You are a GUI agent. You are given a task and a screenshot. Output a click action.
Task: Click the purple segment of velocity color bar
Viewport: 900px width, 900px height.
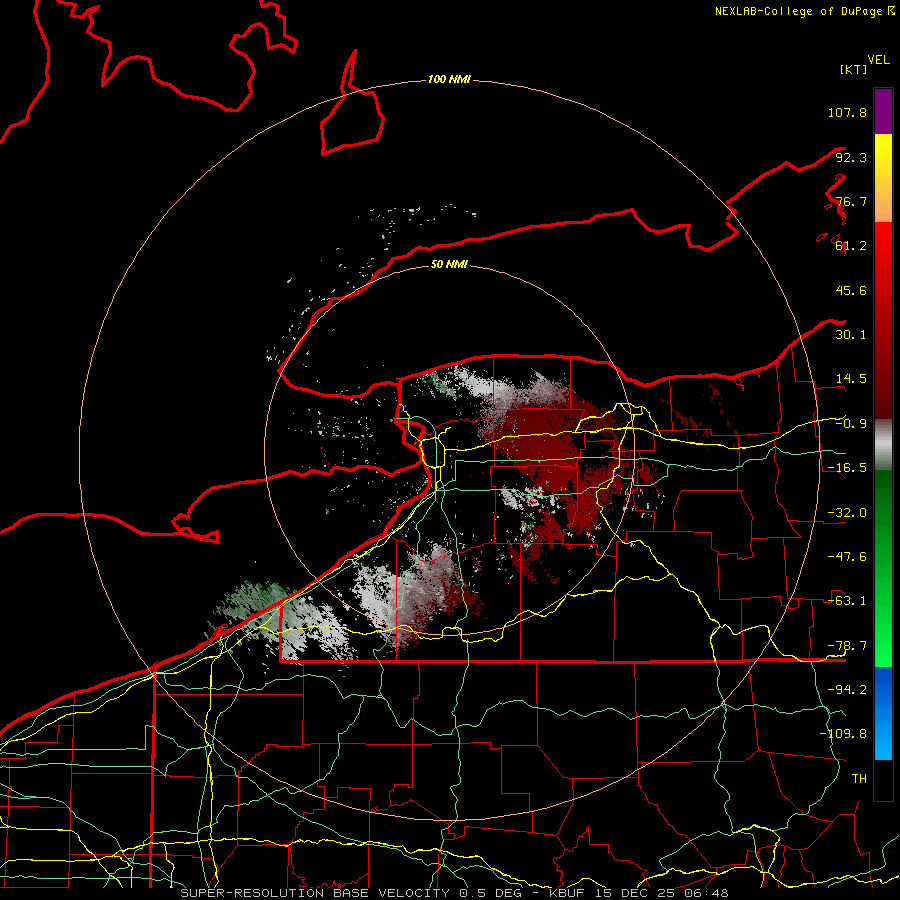coord(883,111)
